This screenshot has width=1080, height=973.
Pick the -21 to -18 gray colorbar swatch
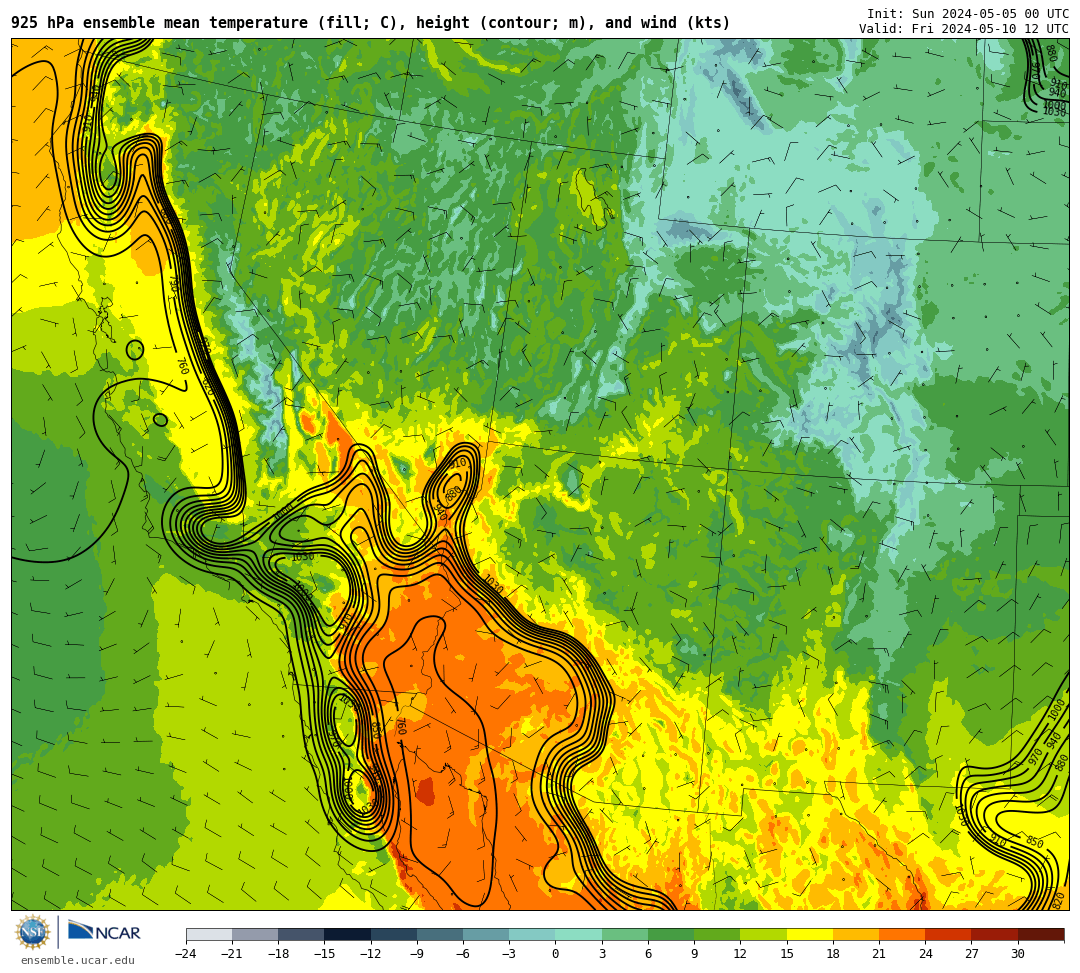click(255, 934)
